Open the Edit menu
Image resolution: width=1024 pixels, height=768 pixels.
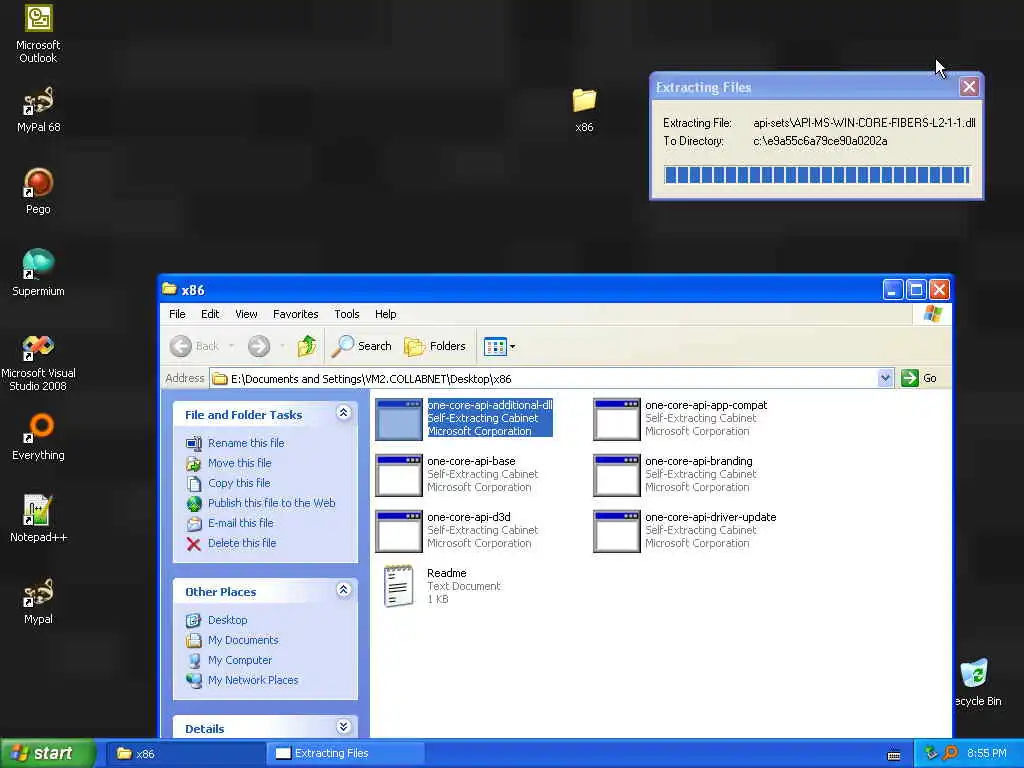pyautogui.click(x=210, y=314)
